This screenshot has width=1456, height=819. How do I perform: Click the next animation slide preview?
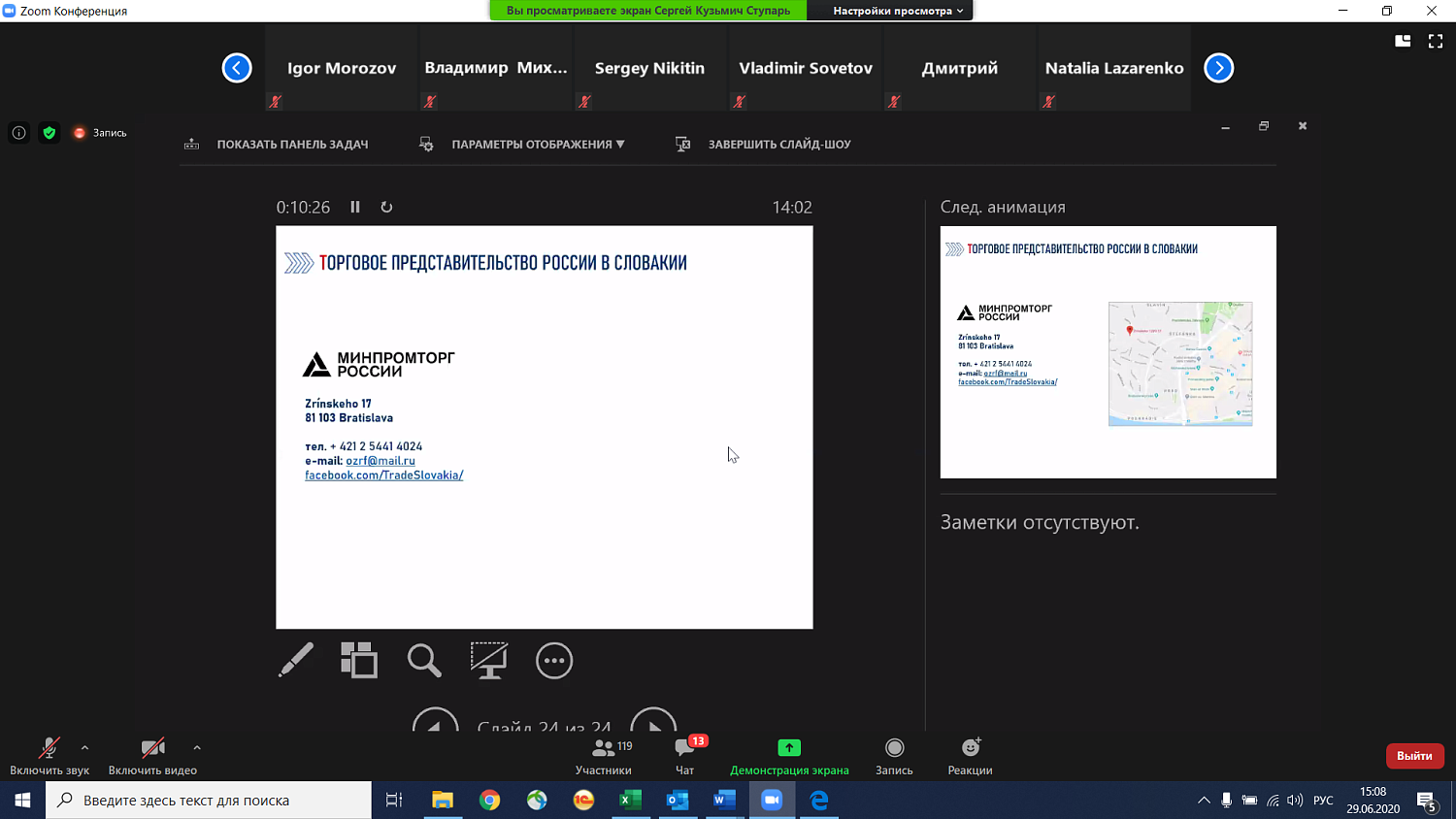pyautogui.click(x=1109, y=352)
